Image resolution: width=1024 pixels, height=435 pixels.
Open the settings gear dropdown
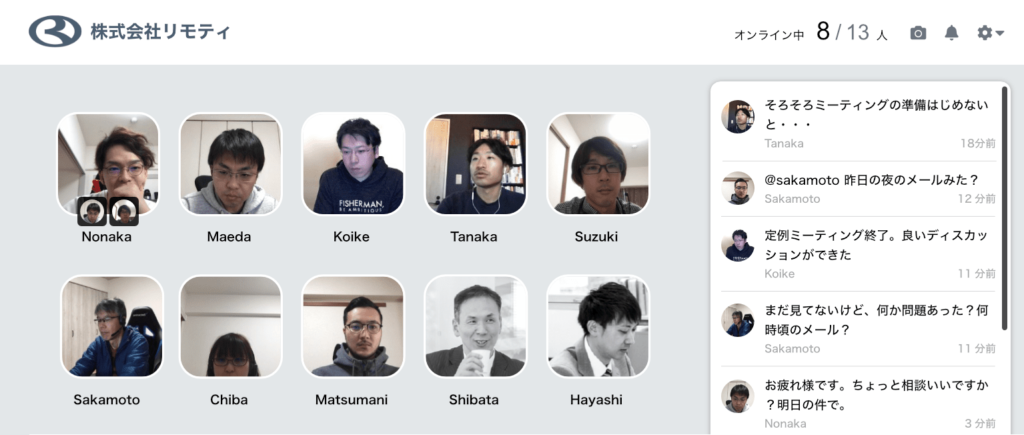pos(990,33)
